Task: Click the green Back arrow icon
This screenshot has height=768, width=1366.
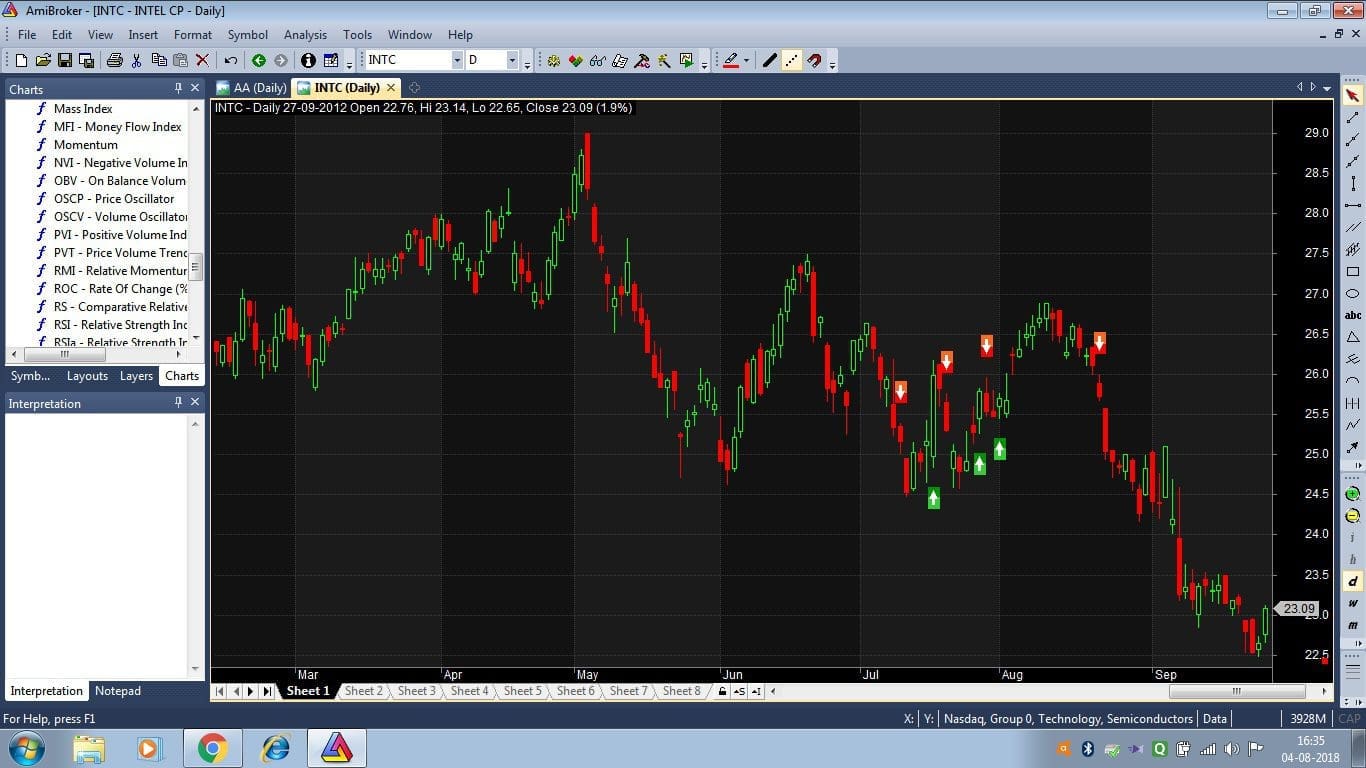Action: pos(258,60)
